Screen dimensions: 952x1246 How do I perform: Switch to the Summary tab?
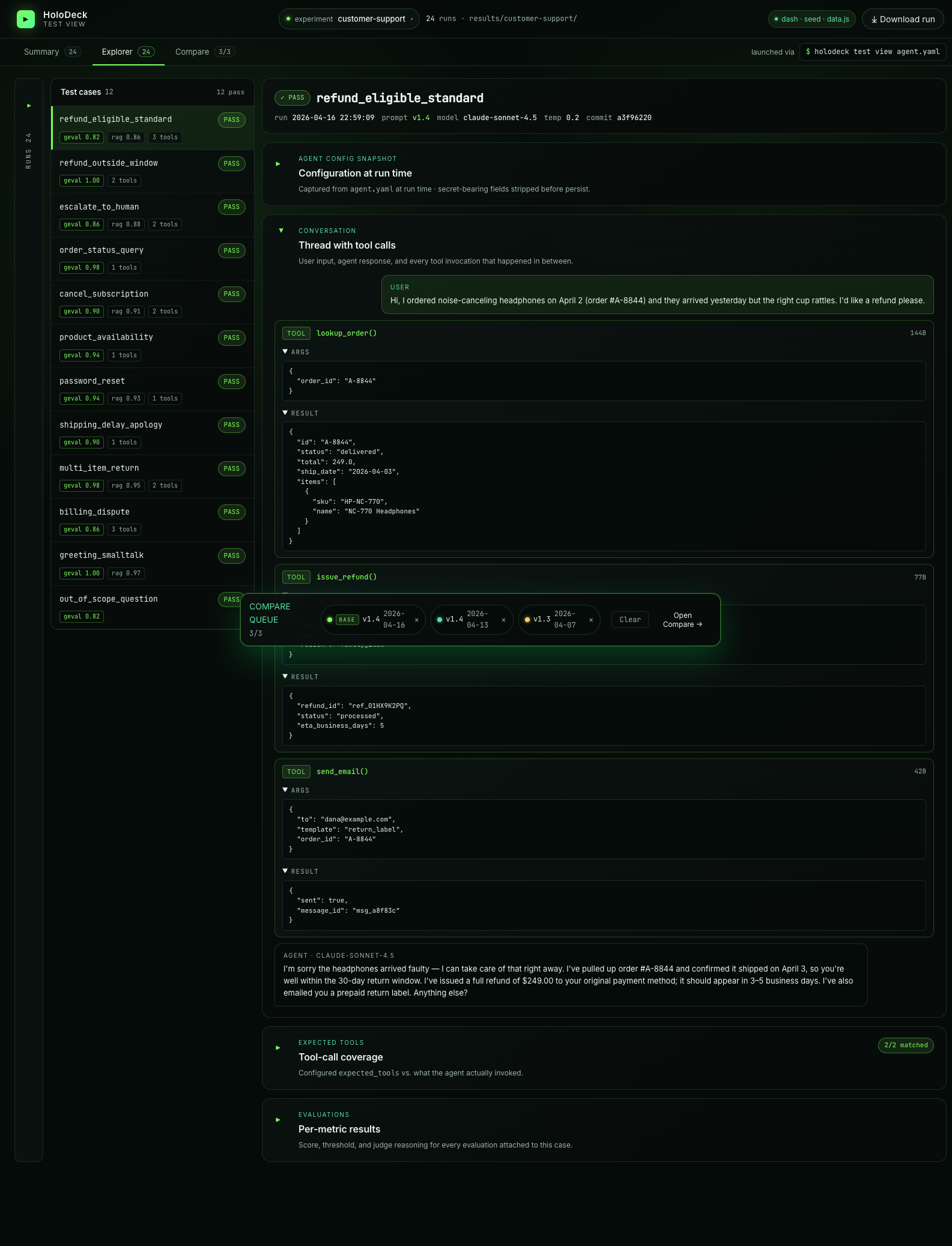(x=52, y=52)
